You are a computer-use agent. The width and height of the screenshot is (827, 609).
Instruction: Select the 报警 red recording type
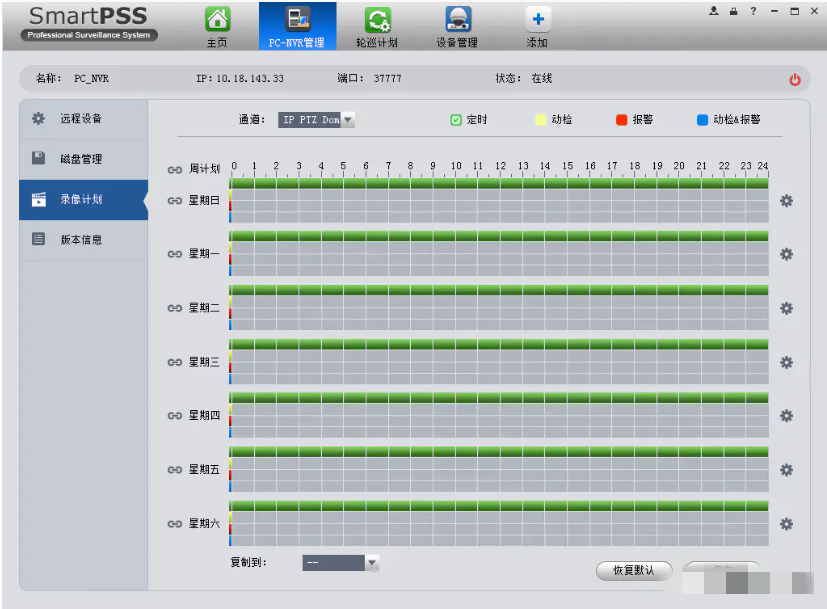[x=621, y=120]
